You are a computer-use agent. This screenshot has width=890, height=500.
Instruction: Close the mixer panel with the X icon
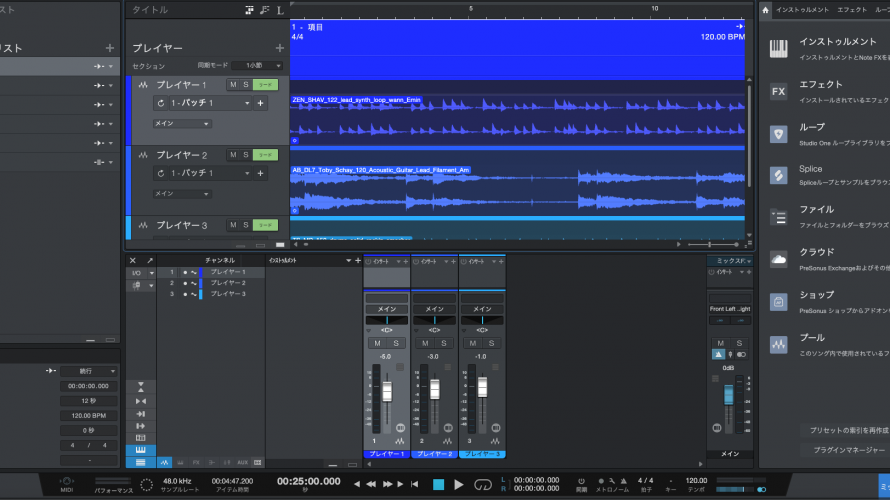pyautogui.click(x=133, y=260)
